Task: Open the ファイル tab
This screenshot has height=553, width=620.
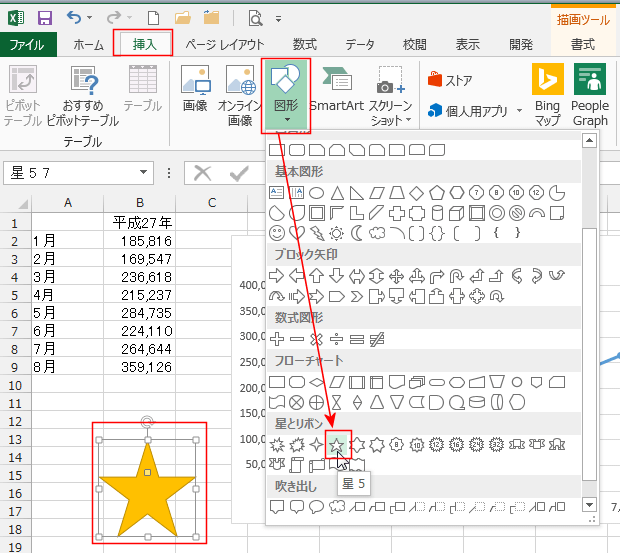Action: click(27, 44)
